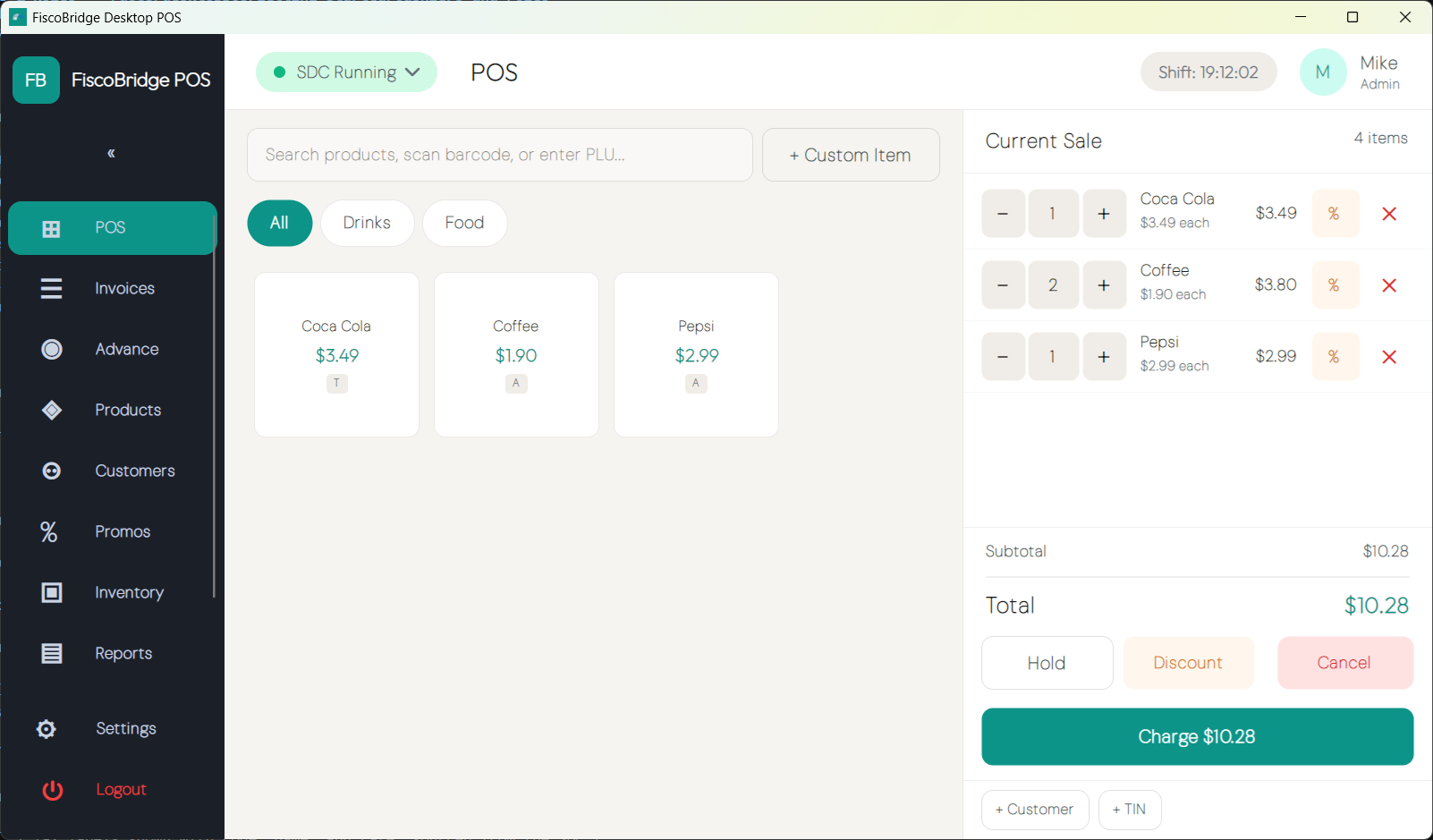The image size is (1433, 840).
Task: Click the FiscoBridge app icon in title bar
Action: 18,17
